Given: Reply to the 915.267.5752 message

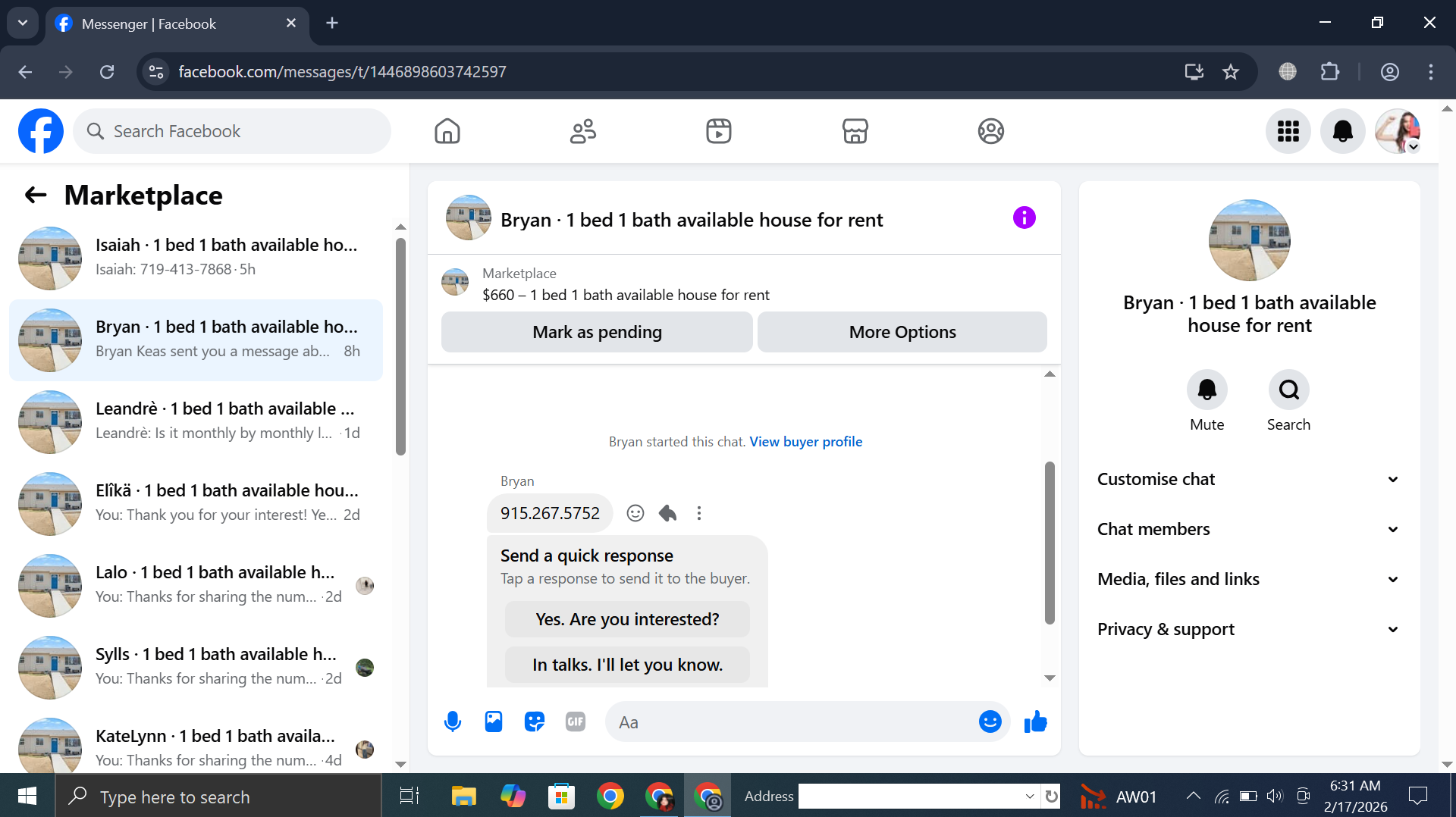Looking at the screenshot, I should pyautogui.click(x=667, y=513).
